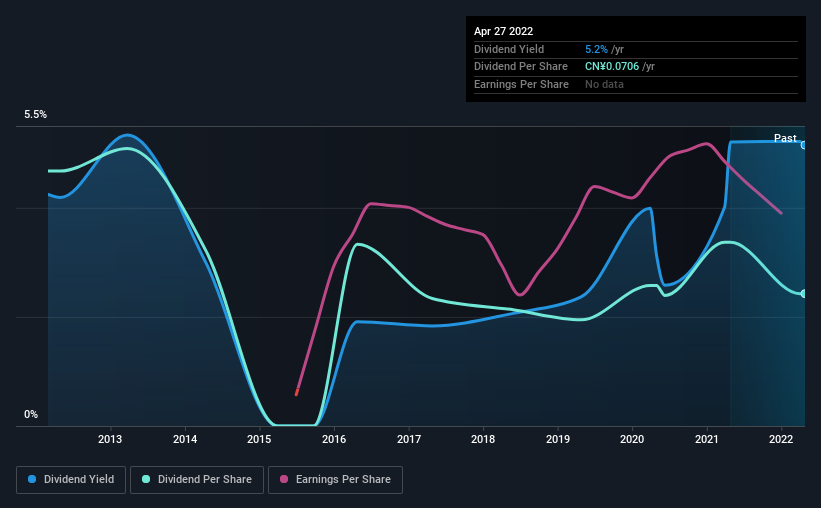The width and height of the screenshot is (821, 508).
Task: Select the 2019 label on the time axis
Action: click(x=558, y=439)
